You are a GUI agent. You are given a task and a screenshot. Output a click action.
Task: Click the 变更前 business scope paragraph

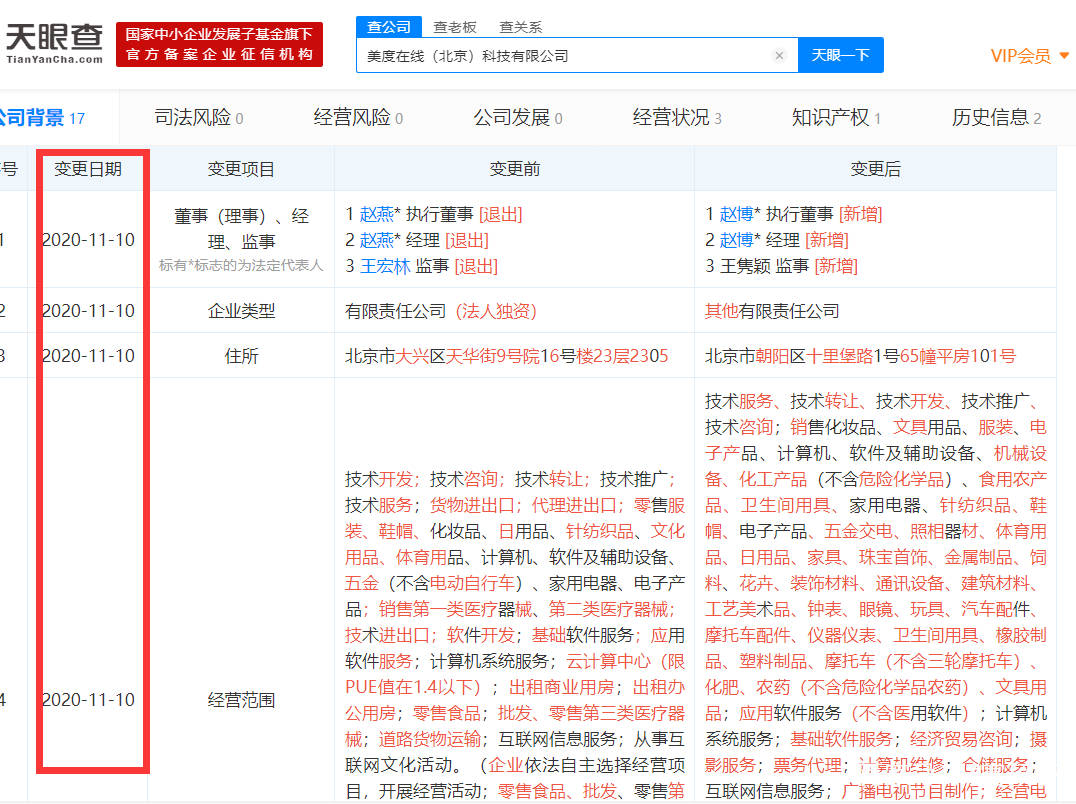[x=515, y=635]
